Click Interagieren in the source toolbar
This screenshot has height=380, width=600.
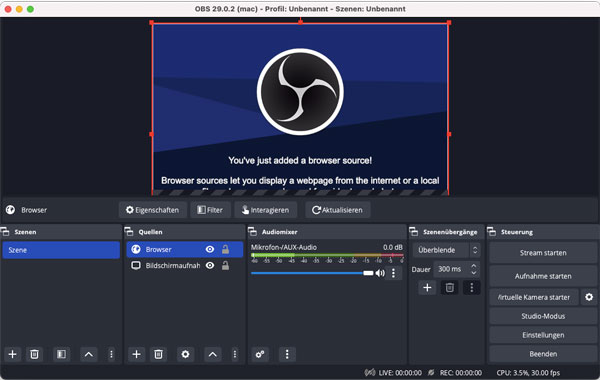coord(265,210)
